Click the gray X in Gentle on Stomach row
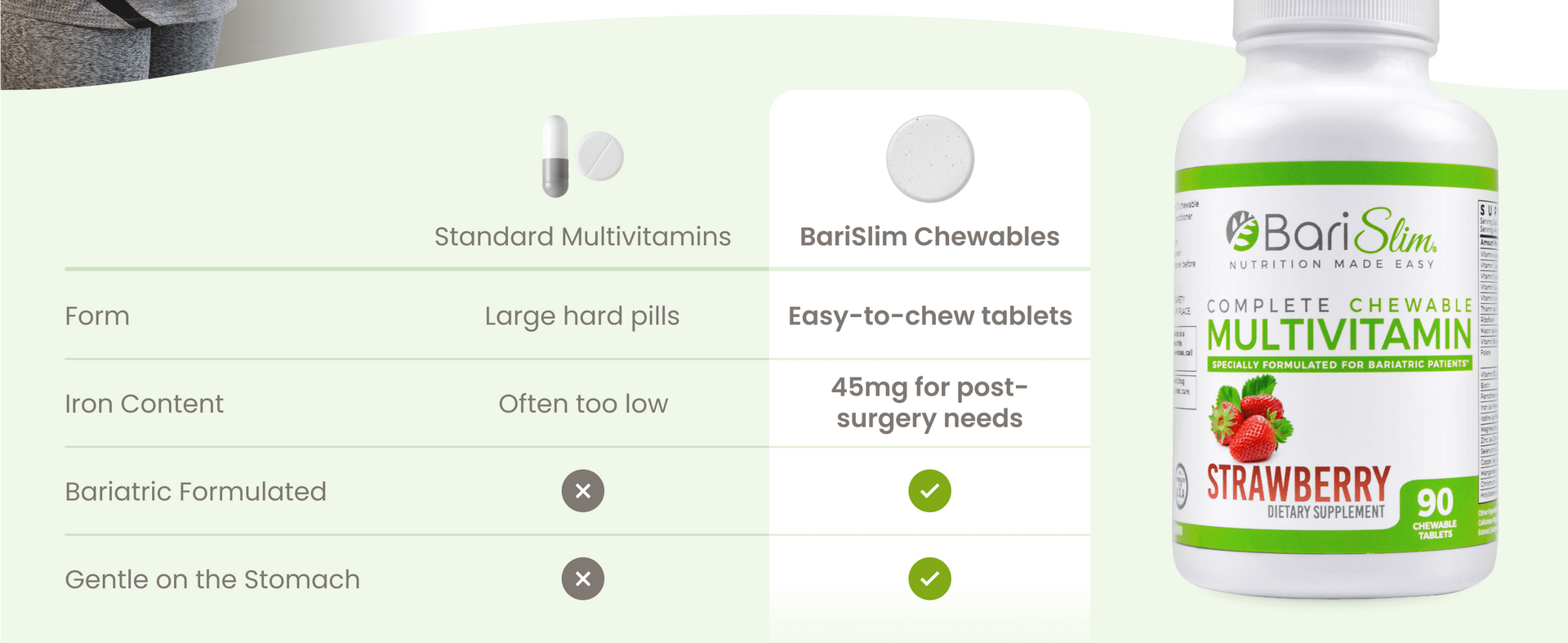1568x643 pixels. click(583, 578)
